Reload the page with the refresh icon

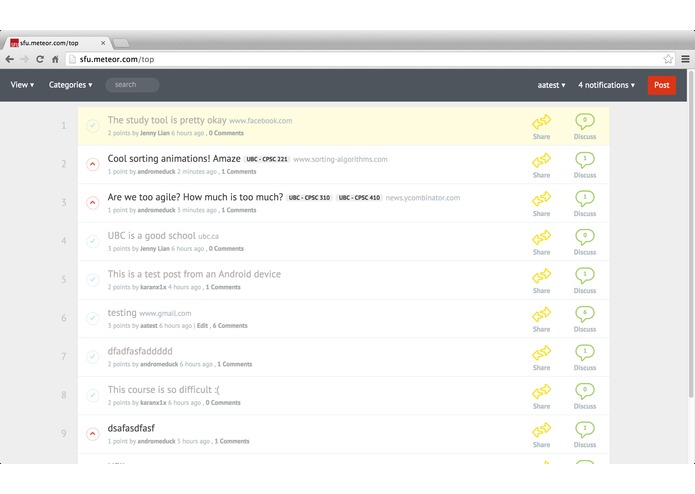coord(40,59)
